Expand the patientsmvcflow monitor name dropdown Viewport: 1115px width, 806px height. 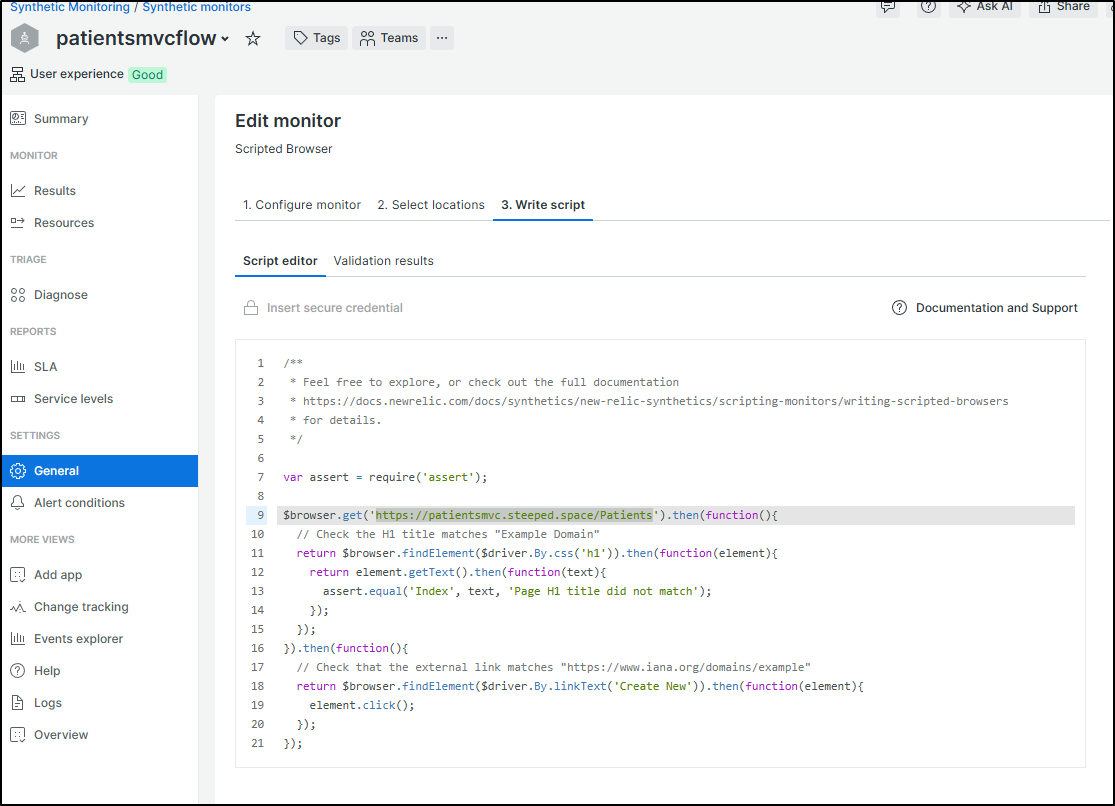(225, 39)
